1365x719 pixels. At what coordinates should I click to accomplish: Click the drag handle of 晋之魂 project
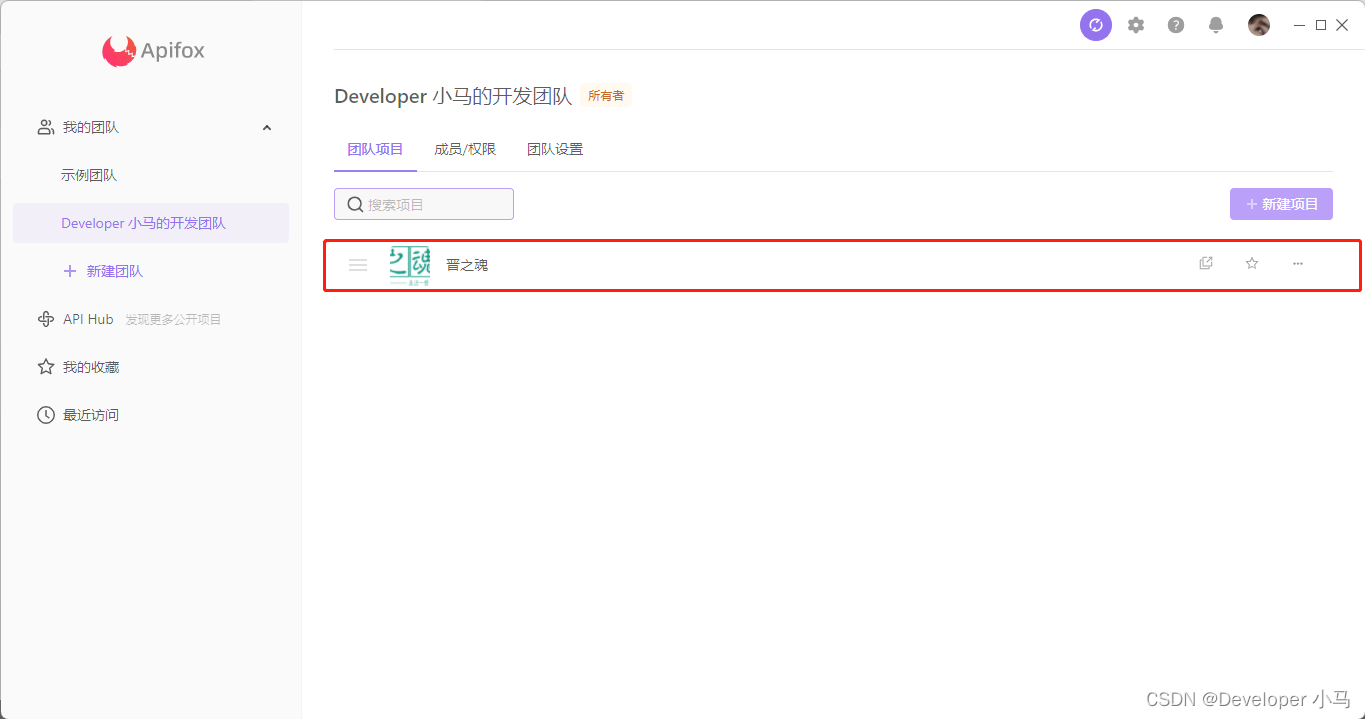(x=358, y=265)
